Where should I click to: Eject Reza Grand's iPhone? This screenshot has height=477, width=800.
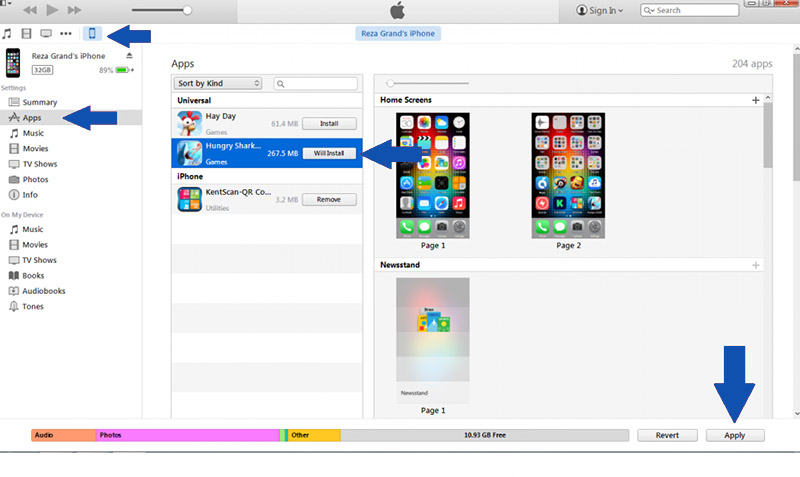(129, 55)
